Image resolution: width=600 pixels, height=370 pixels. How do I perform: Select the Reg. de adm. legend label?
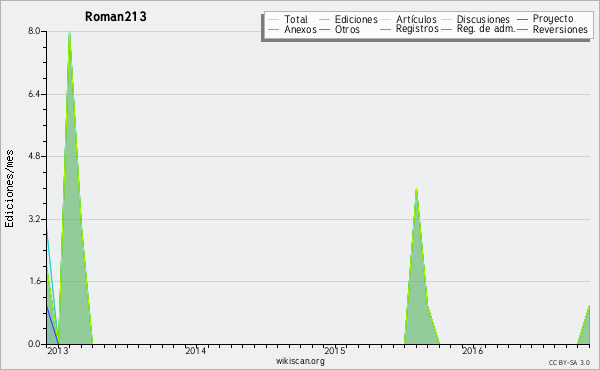[486, 29]
